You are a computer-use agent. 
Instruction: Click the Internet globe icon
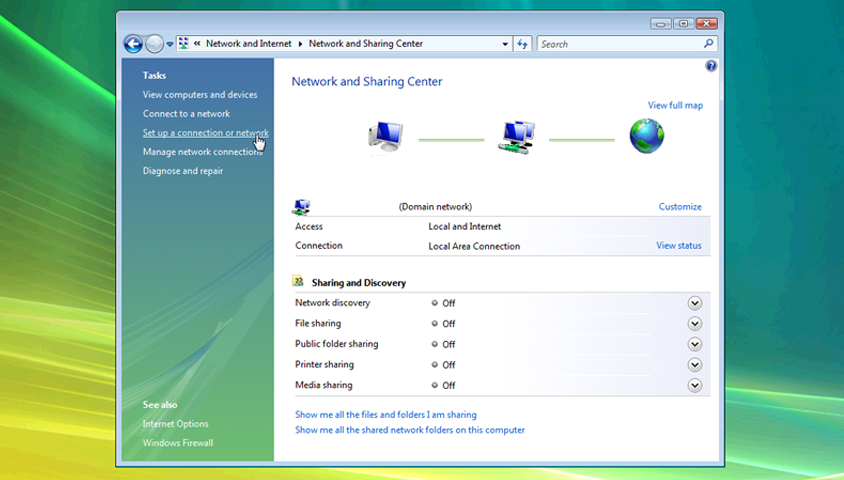pyautogui.click(x=646, y=136)
